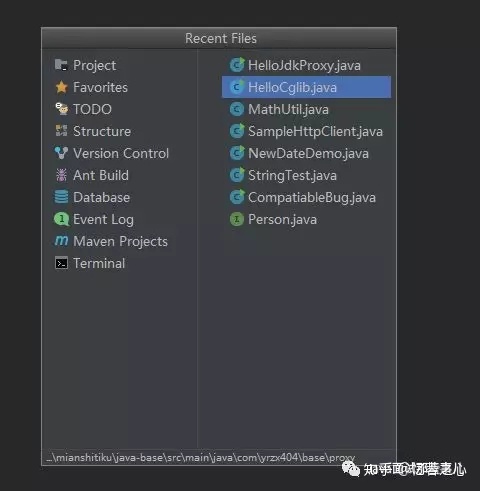Open NewDateDemo.java from the list
The image size is (480, 491).
299,153
